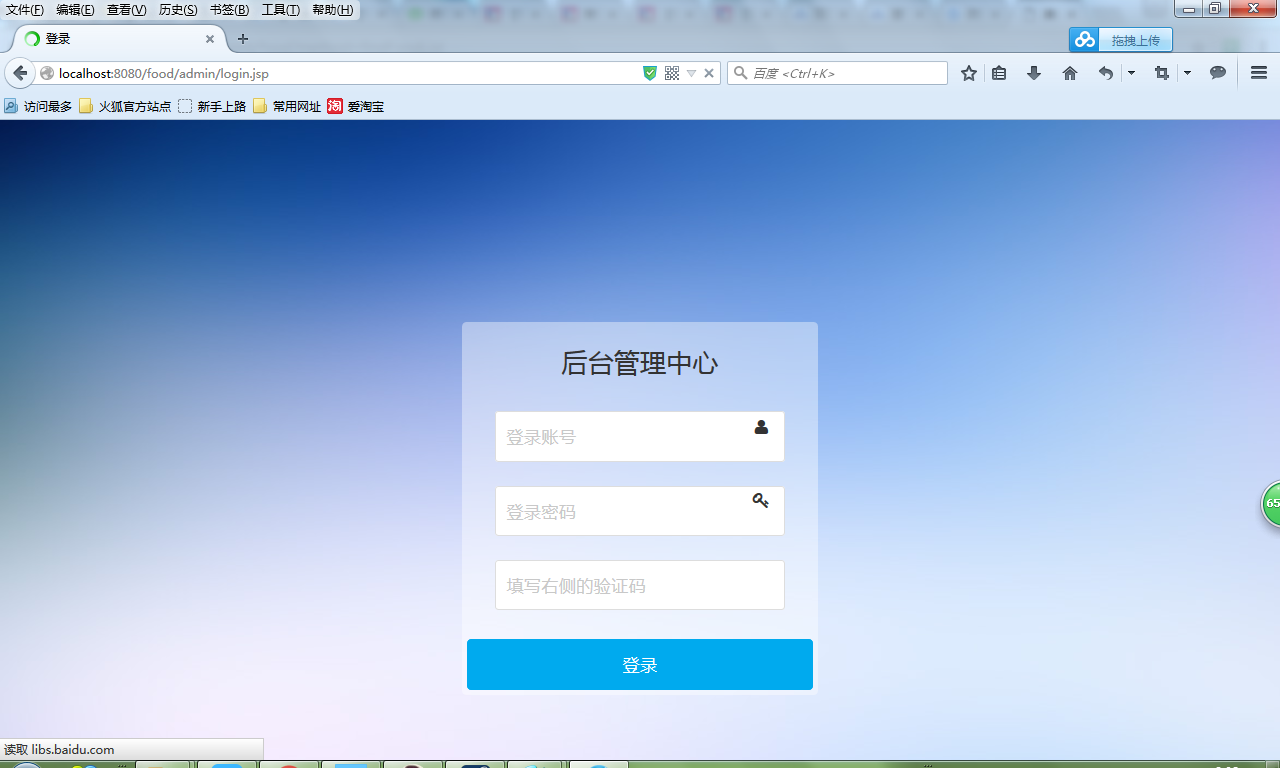Click status text 读取 libs.baidu.com
The image size is (1280, 768).
tap(59, 750)
